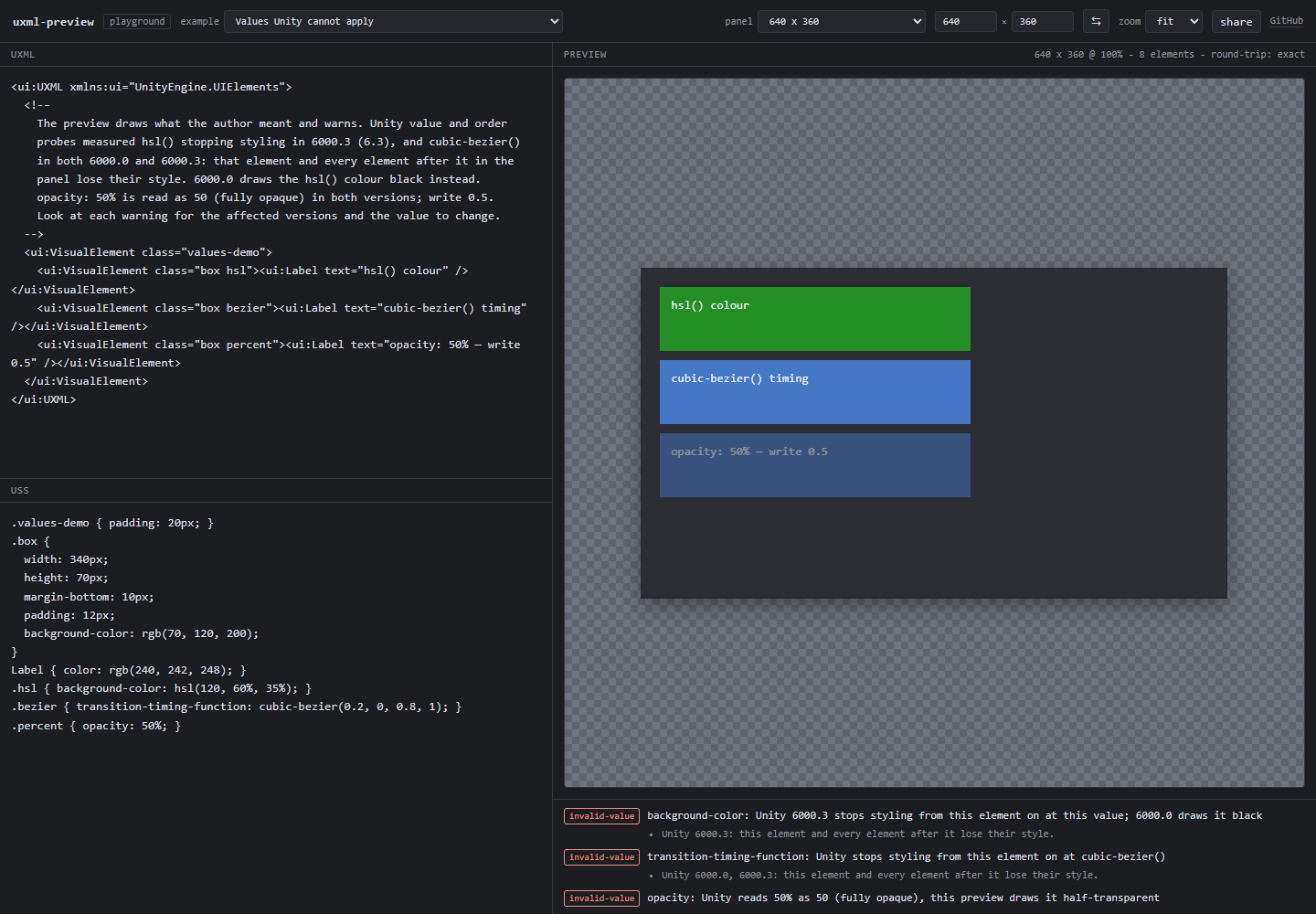The width and height of the screenshot is (1316, 914).
Task: Click the invalid-value badge for background-color warning
Action: click(601, 816)
